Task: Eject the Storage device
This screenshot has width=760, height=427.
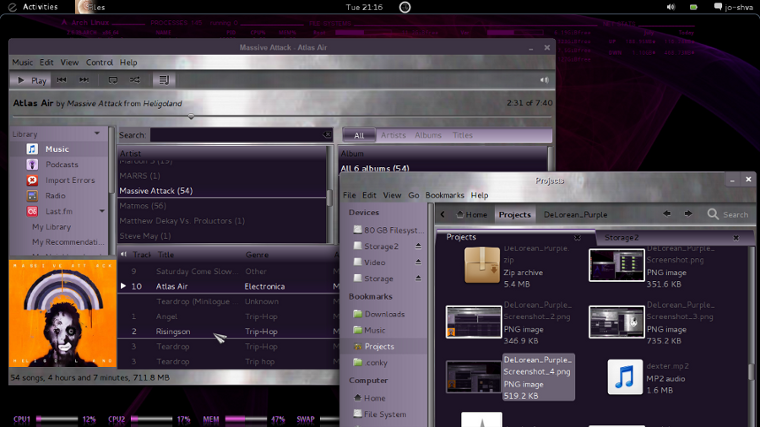Action: [418, 278]
